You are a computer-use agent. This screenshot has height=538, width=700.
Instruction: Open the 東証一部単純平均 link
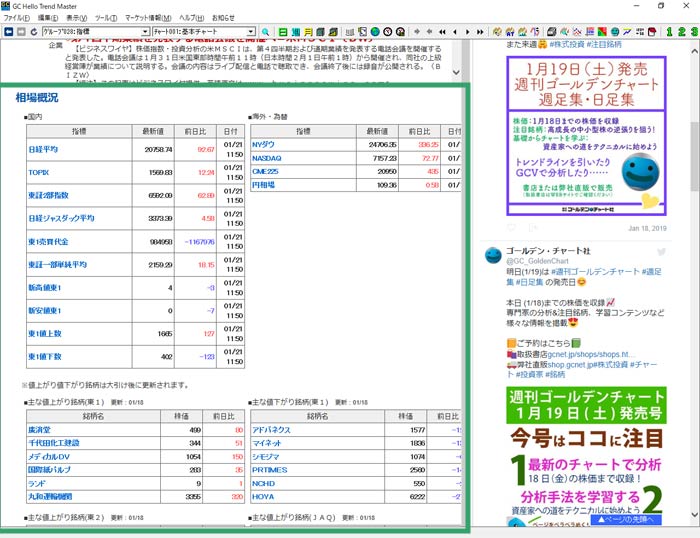tap(58, 264)
